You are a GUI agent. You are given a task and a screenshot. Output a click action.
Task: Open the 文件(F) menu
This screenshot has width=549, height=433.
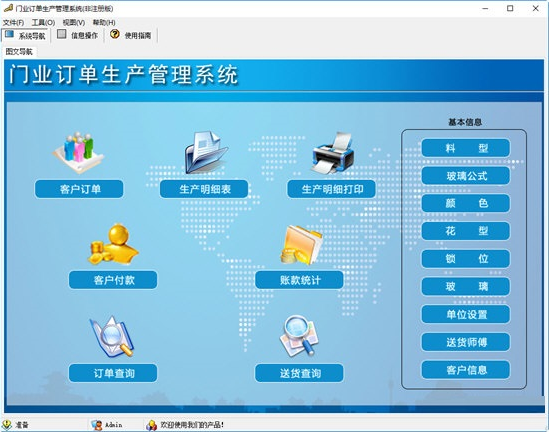pos(13,22)
